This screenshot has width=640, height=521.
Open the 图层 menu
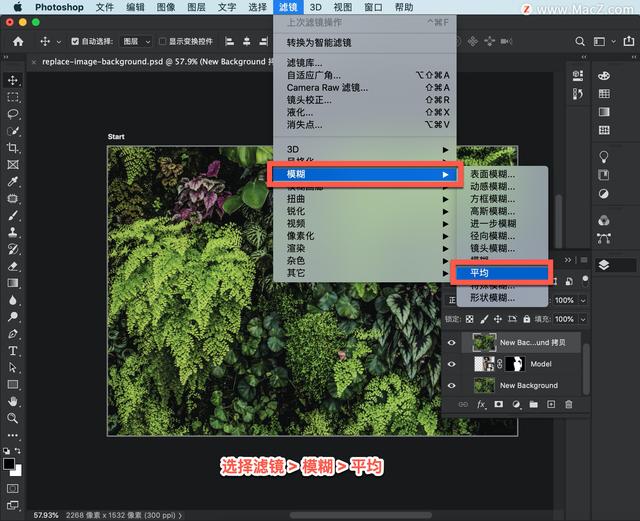click(x=196, y=7)
